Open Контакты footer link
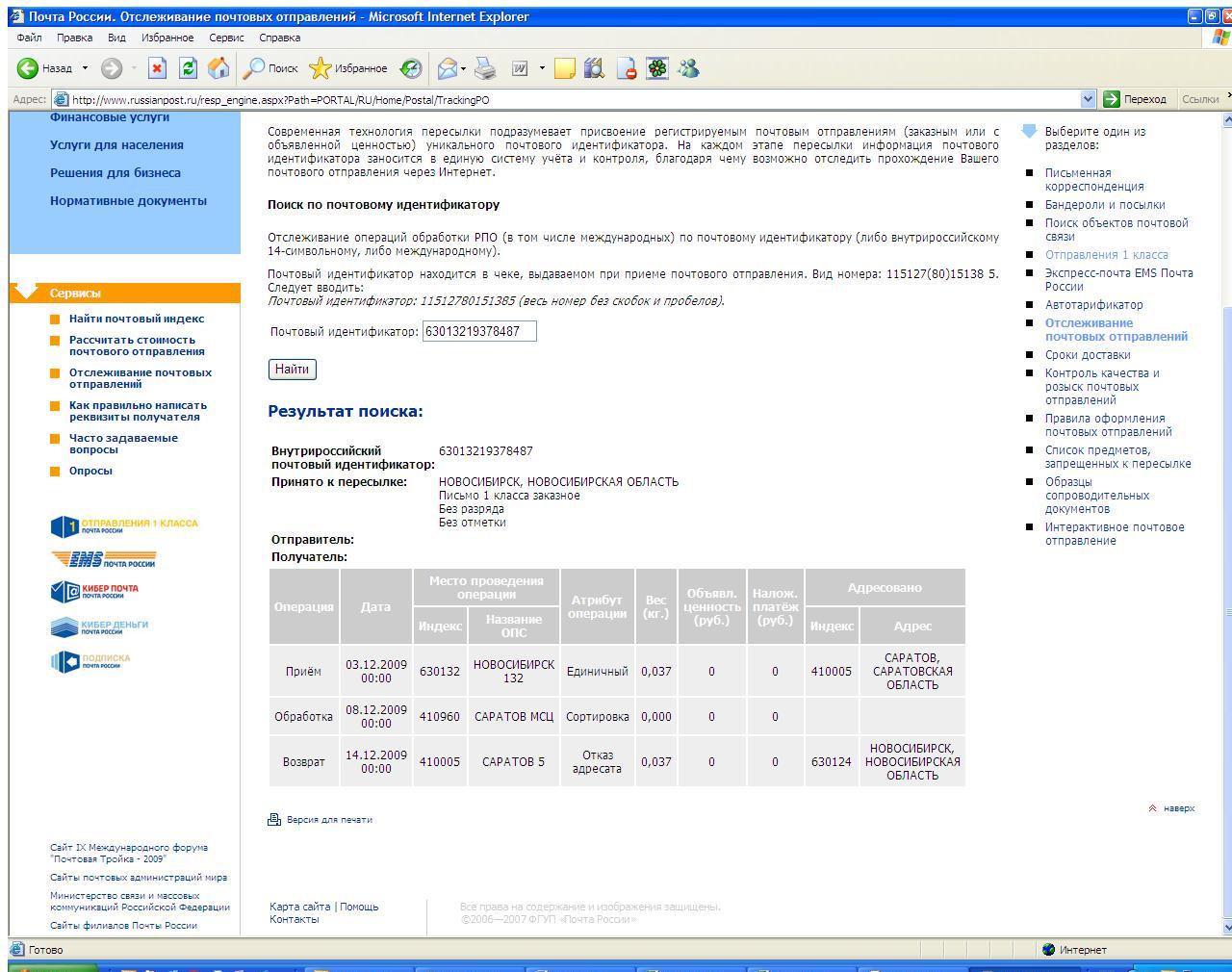 click(x=295, y=919)
